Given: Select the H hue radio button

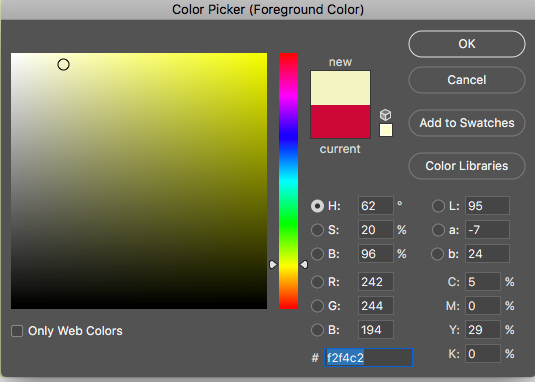Looking at the screenshot, I should tap(317, 206).
